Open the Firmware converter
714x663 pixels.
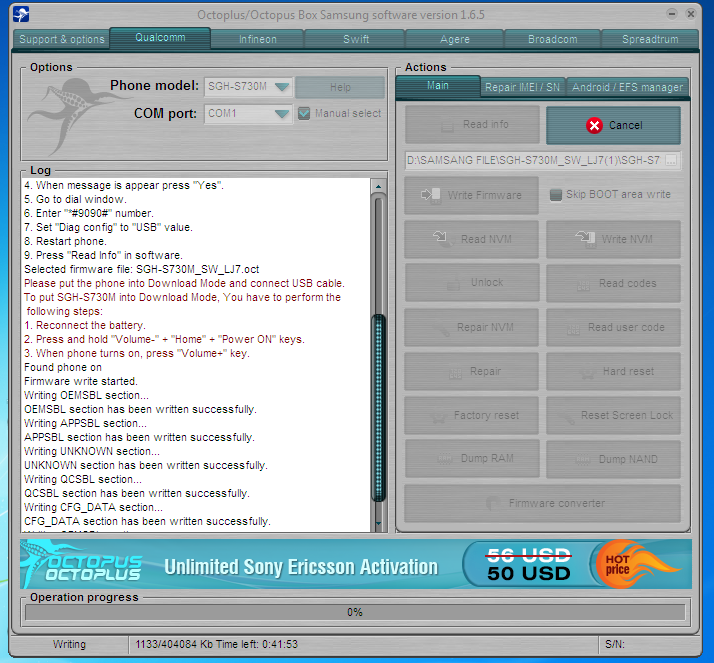[542, 504]
